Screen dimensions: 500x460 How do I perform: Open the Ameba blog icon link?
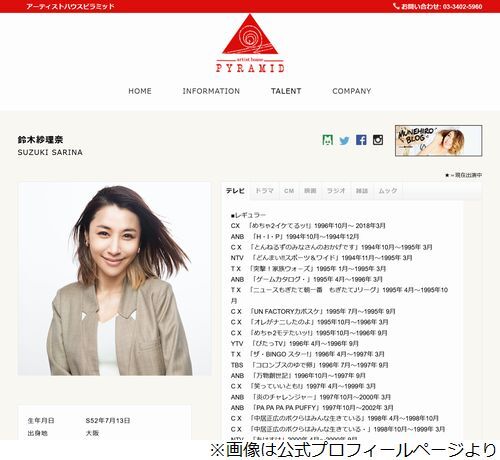(x=328, y=140)
